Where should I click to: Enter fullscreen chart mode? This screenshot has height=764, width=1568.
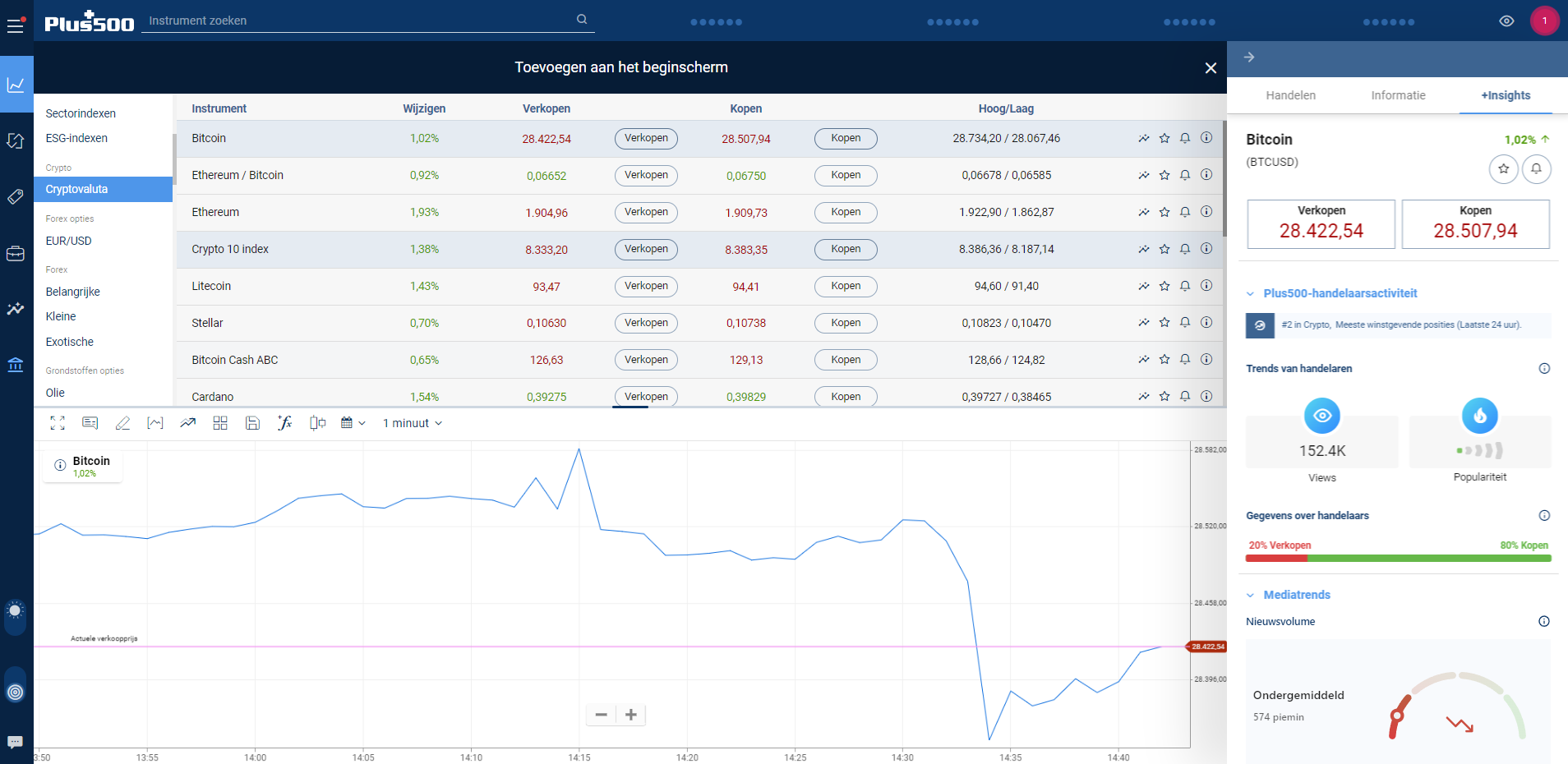pos(58,423)
